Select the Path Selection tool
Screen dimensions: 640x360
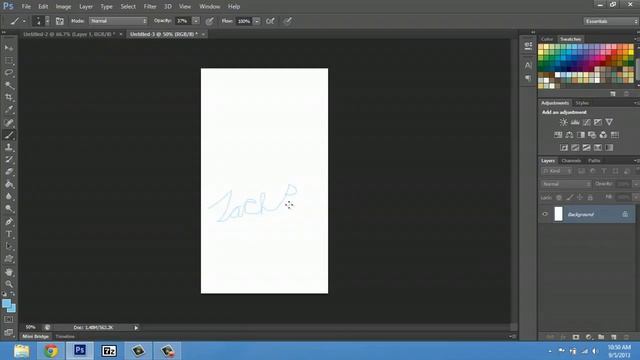pos(9,246)
